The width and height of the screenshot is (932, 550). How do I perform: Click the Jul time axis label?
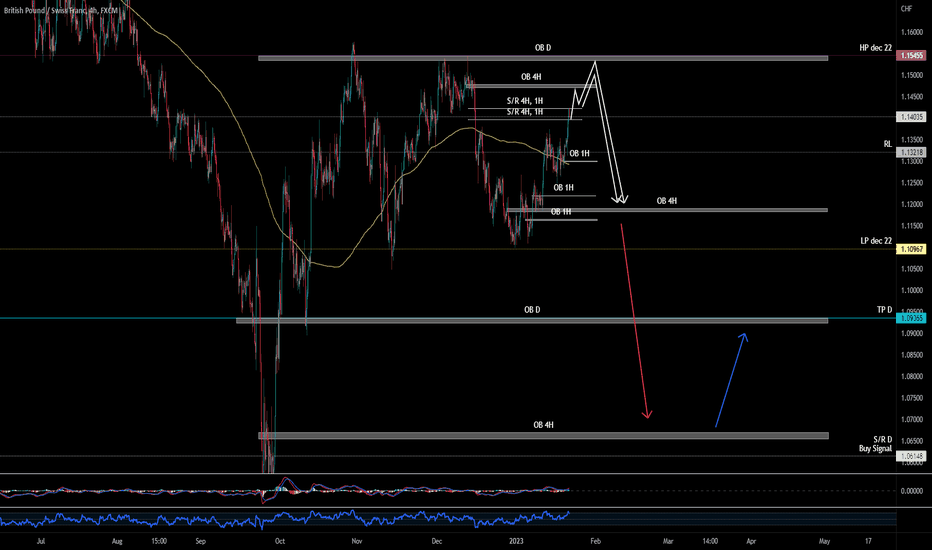40,541
